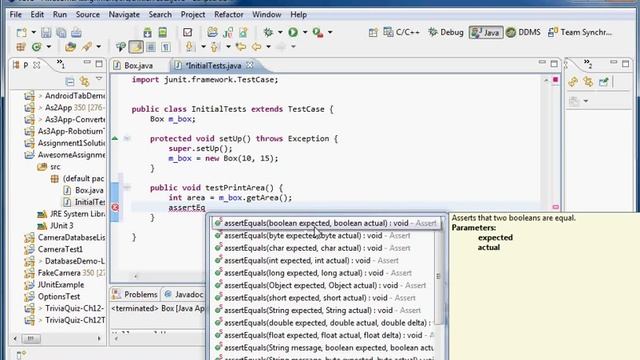This screenshot has width=640, height=360.
Task: Expand the DatabaseDemo-L project
Action: pyautogui.click(x=40, y=261)
